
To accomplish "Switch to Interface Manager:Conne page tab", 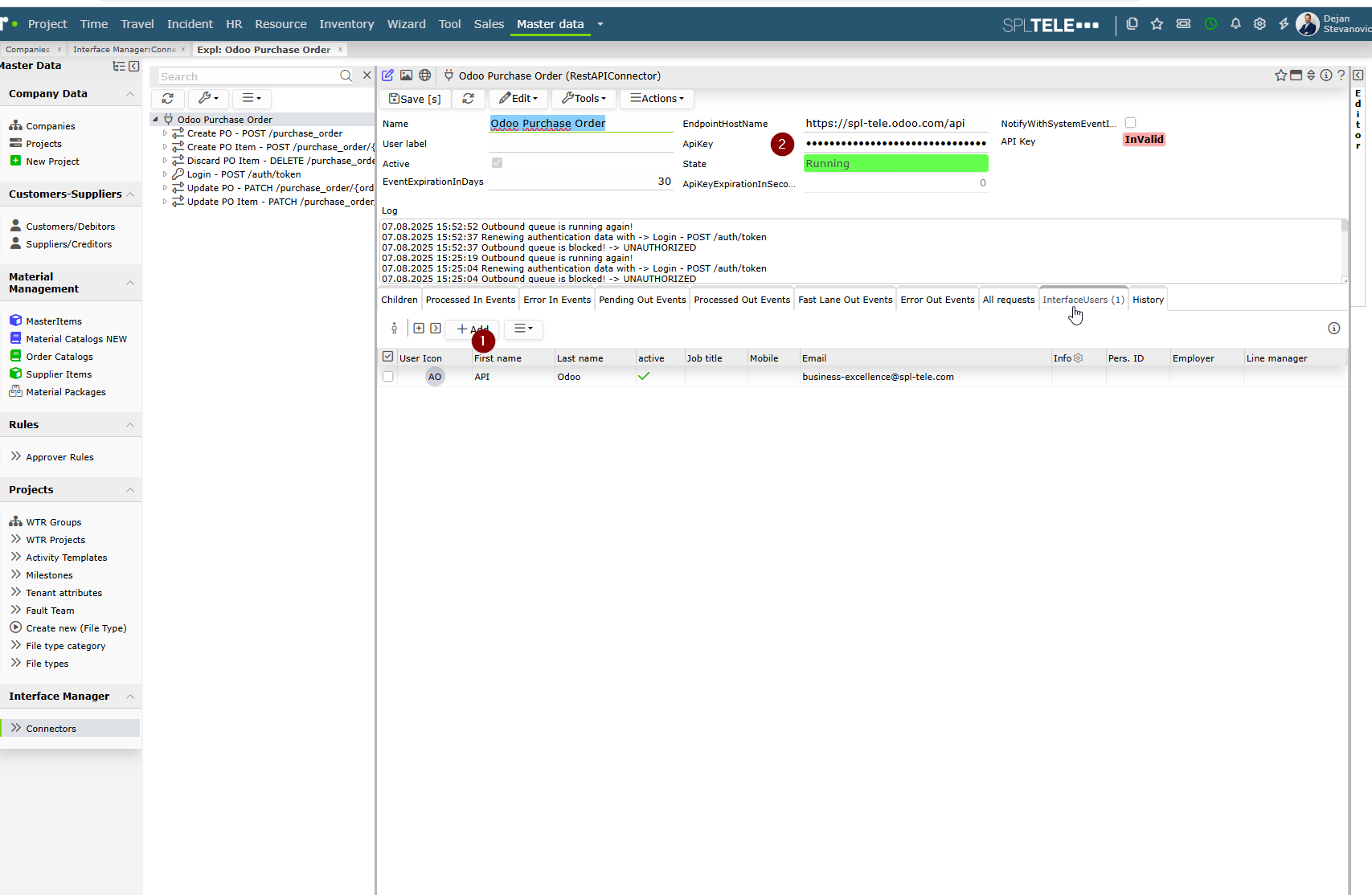I will pos(125,50).
